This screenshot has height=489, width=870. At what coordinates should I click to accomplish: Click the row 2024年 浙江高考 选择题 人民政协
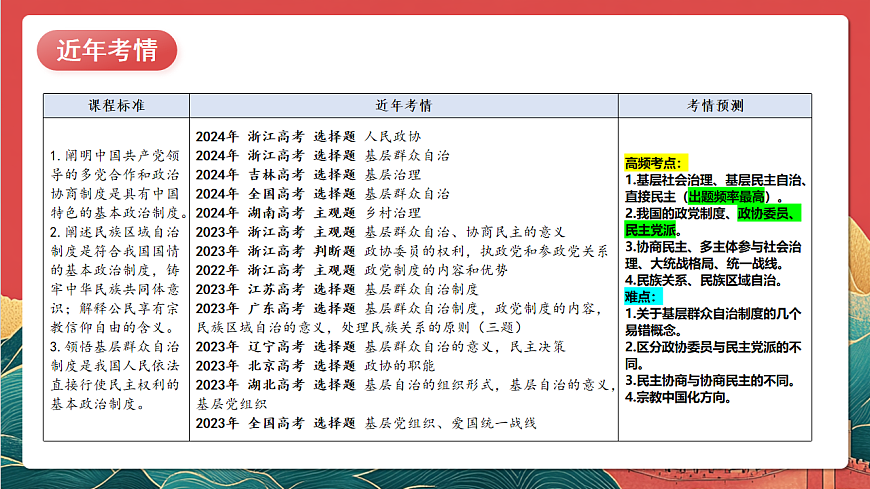point(308,137)
